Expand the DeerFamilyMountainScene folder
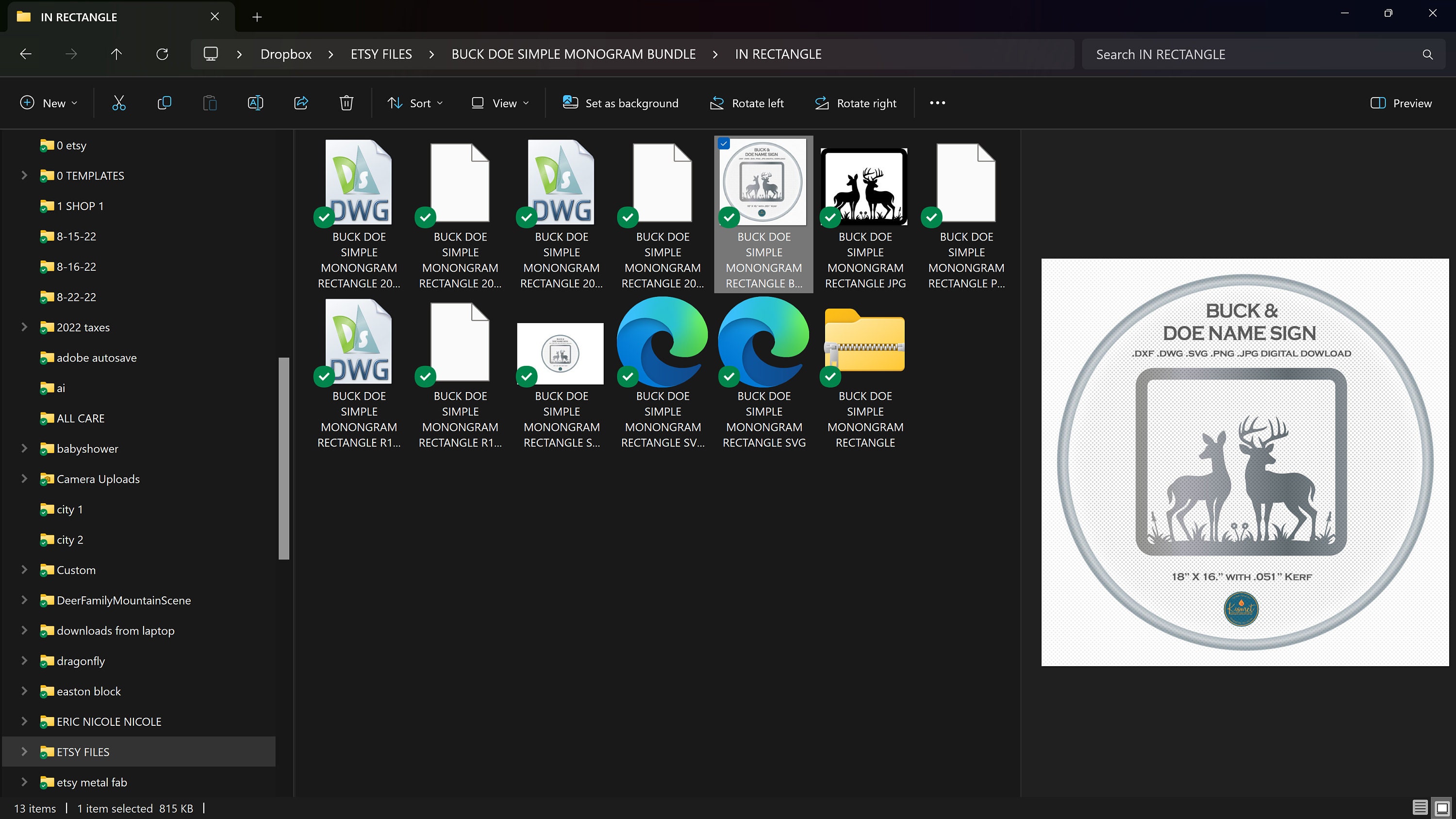 point(24,600)
